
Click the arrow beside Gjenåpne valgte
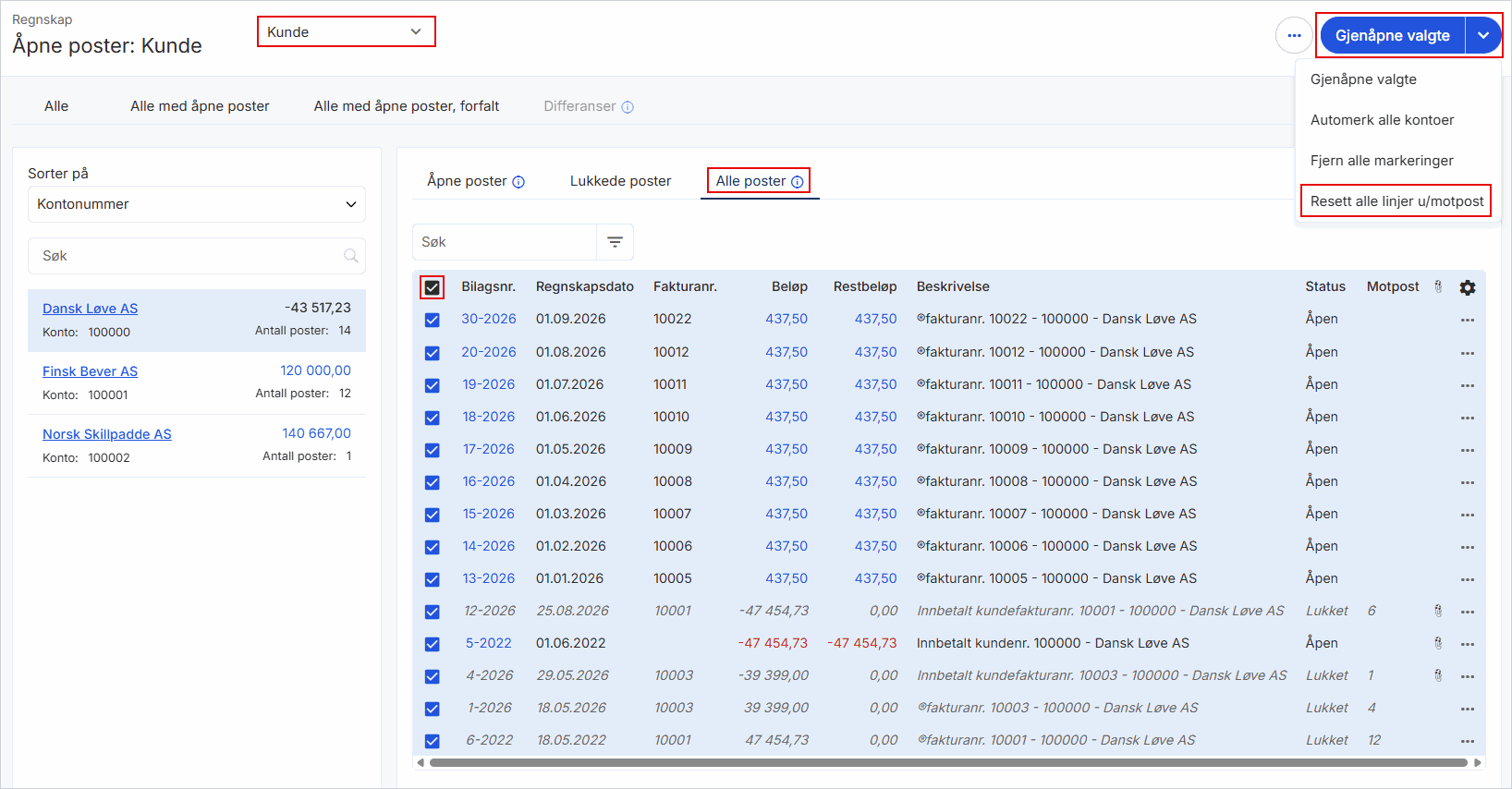click(x=1483, y=35)
